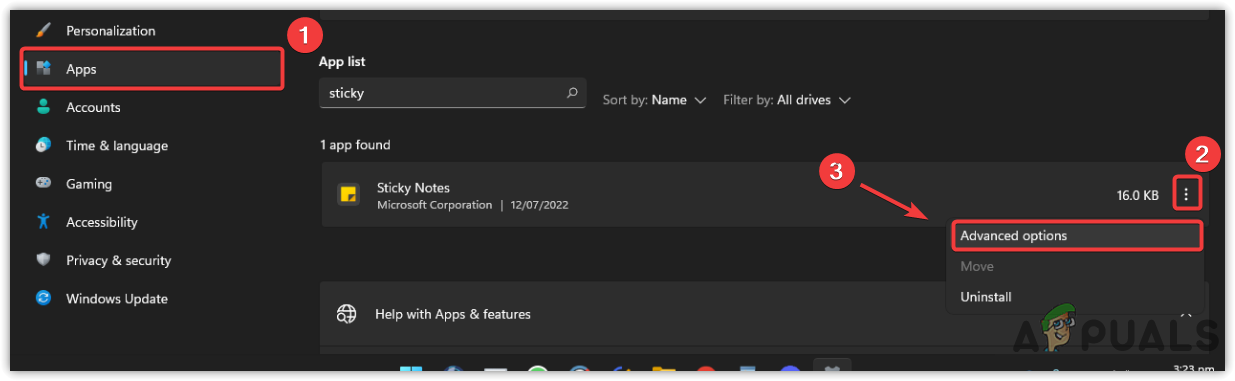Image resolution: width=1235 pixels, height=381 pixels.
Task: Click the magnifier icon in the app search box
Action: coord(572,93)
